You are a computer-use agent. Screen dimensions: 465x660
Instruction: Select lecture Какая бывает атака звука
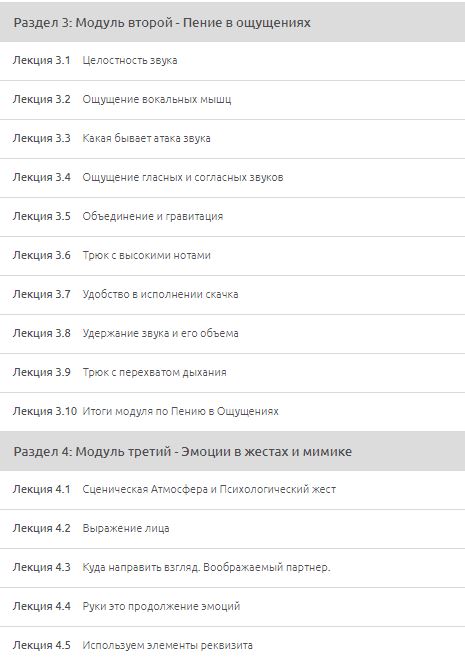tap(232, 139)
